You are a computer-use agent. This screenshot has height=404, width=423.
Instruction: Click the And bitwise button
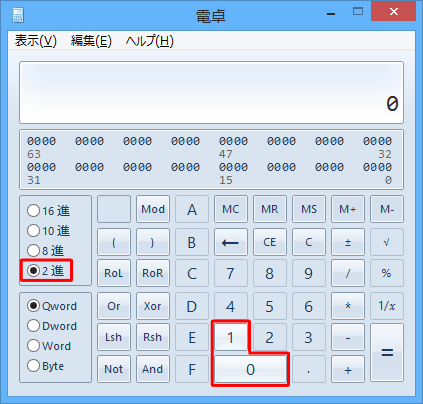153,369
